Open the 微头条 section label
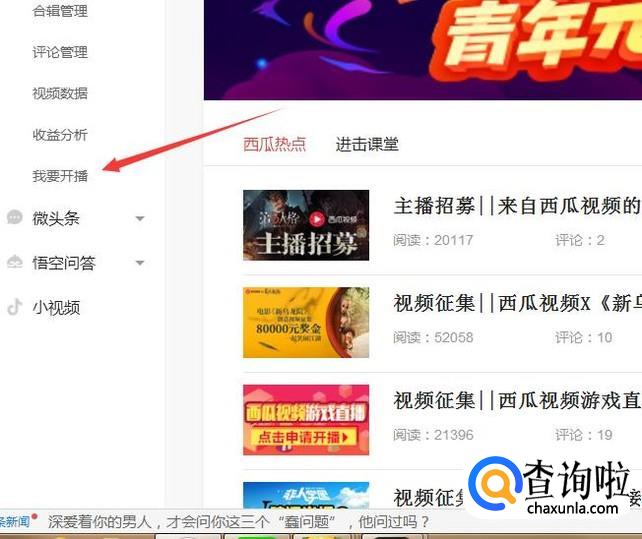The height and width of the screenshot is (539, 642). point(56,218)
